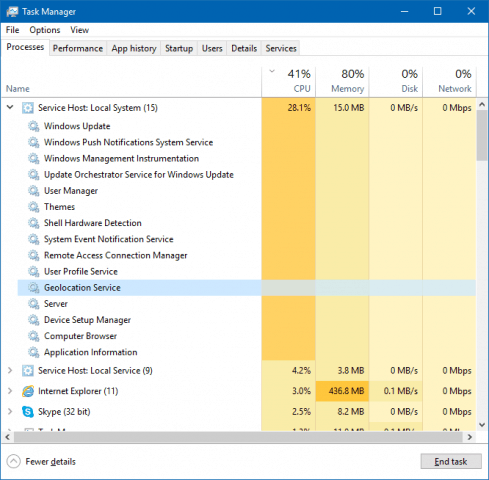Viewport: 489px width, 480px height.
Task: Click the Computer Browser service gear icon
Action: pos(33,336)
